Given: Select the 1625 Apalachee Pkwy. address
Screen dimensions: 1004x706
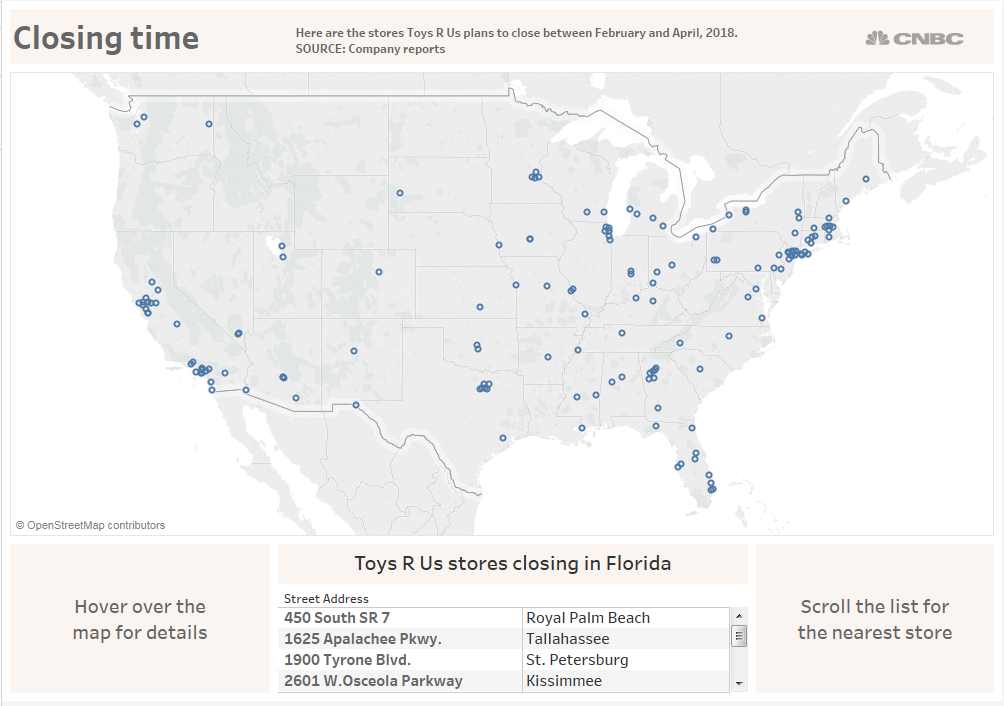Looking at the screenshot, I should 362,639.
